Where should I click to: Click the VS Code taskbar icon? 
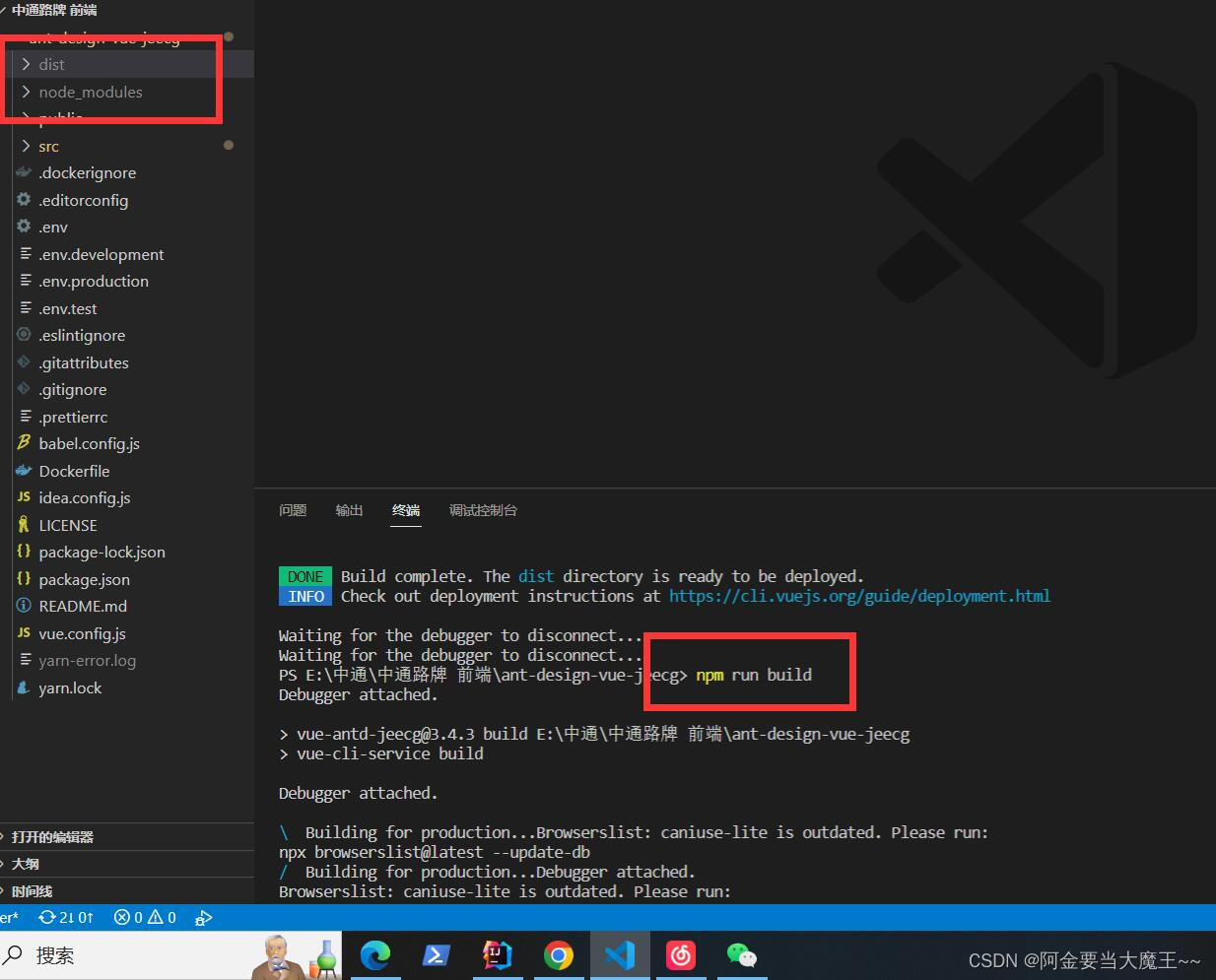pyautogui.click(x=620, y=955)
